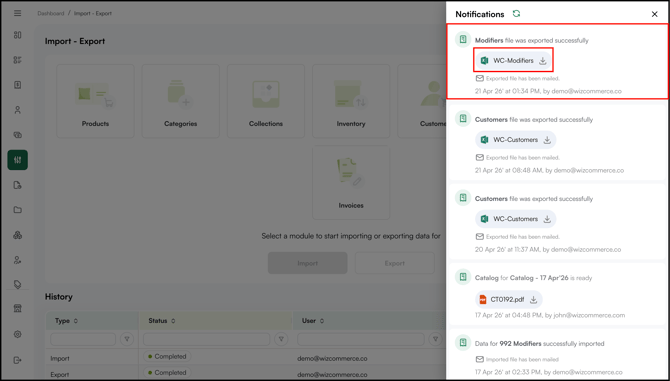The image size is (670, 381).
Task: Open the hamburger menu icon
Action: point(18,13)
